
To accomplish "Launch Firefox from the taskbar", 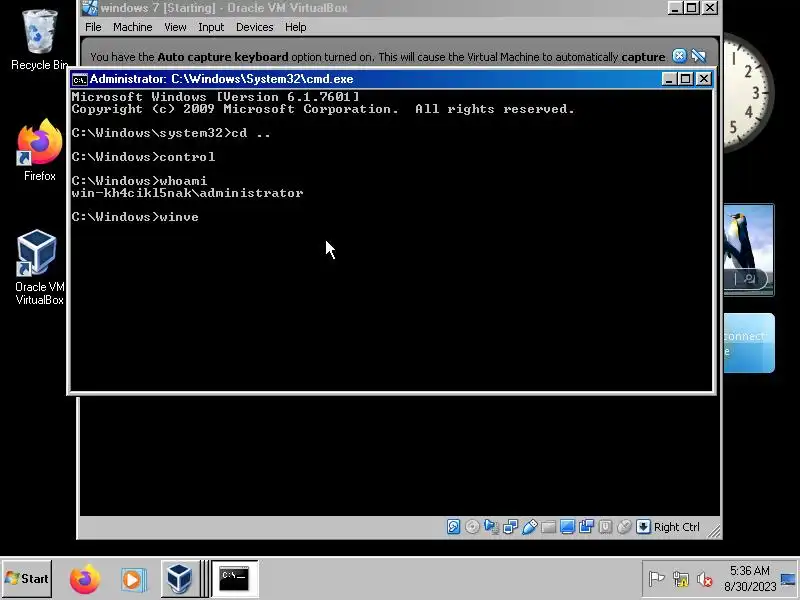I will [85, 579].
